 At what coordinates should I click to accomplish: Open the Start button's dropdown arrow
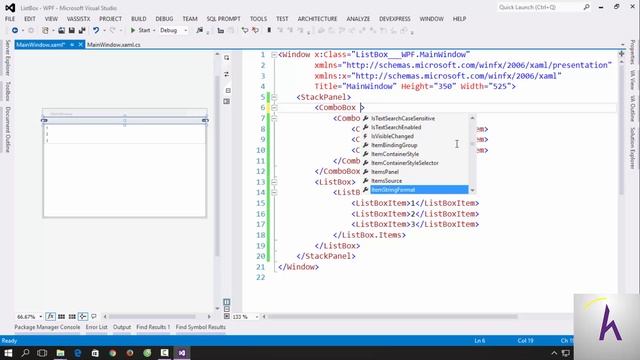point(154,31)
